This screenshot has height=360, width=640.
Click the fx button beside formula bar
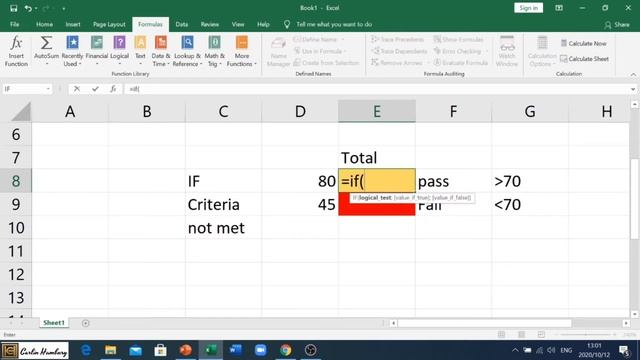(x=113, y=89)
